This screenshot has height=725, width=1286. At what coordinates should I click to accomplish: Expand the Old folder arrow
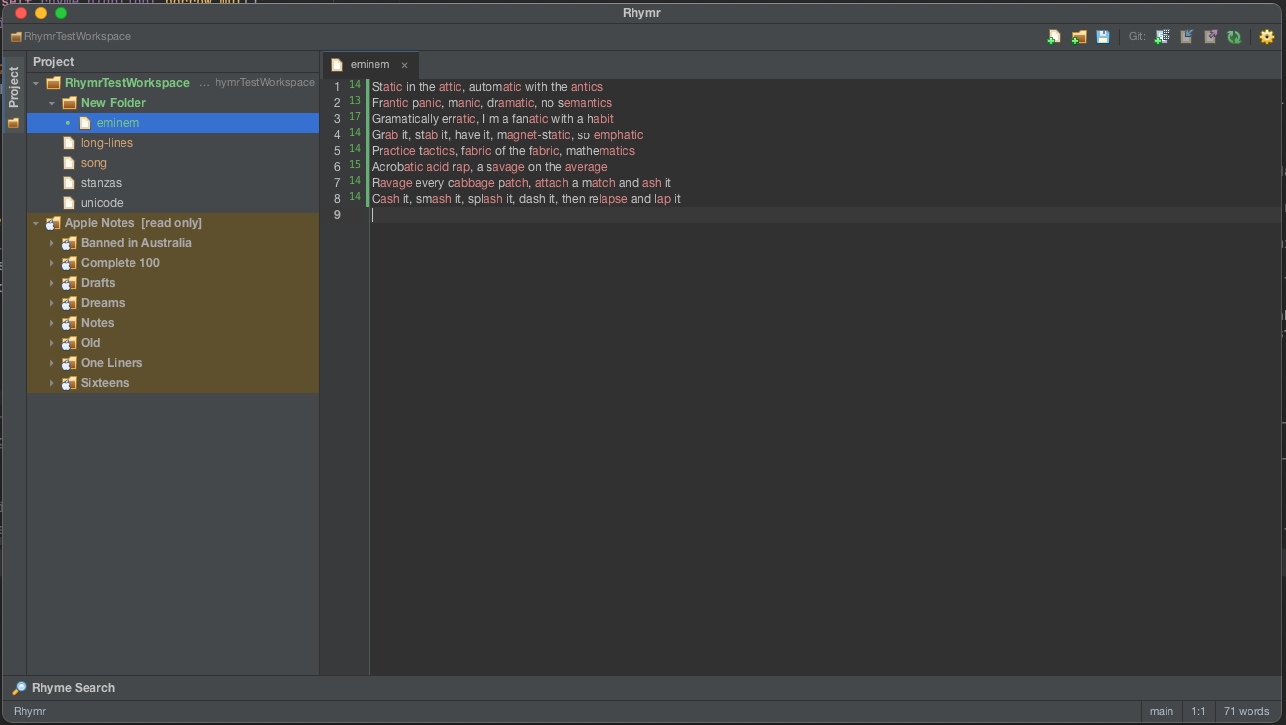coord(52,343)
